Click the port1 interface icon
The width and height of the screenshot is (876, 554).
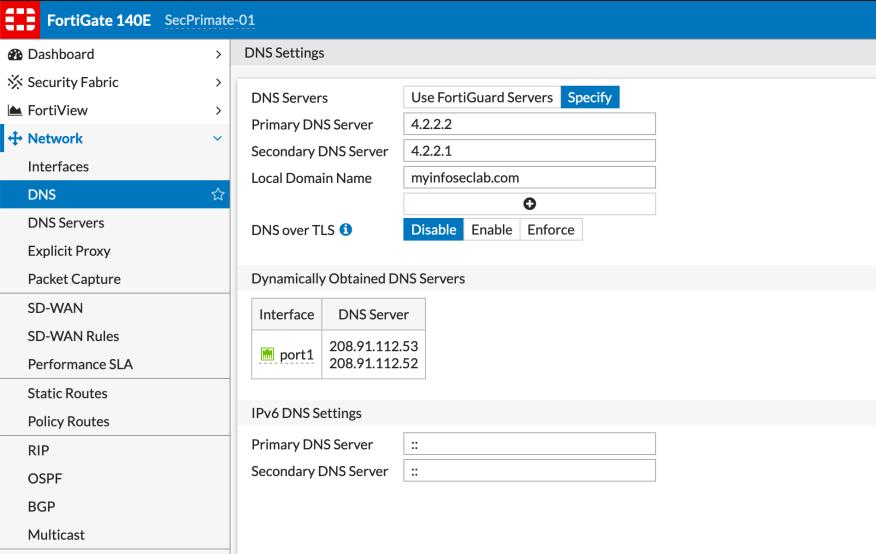click(268, 354)
